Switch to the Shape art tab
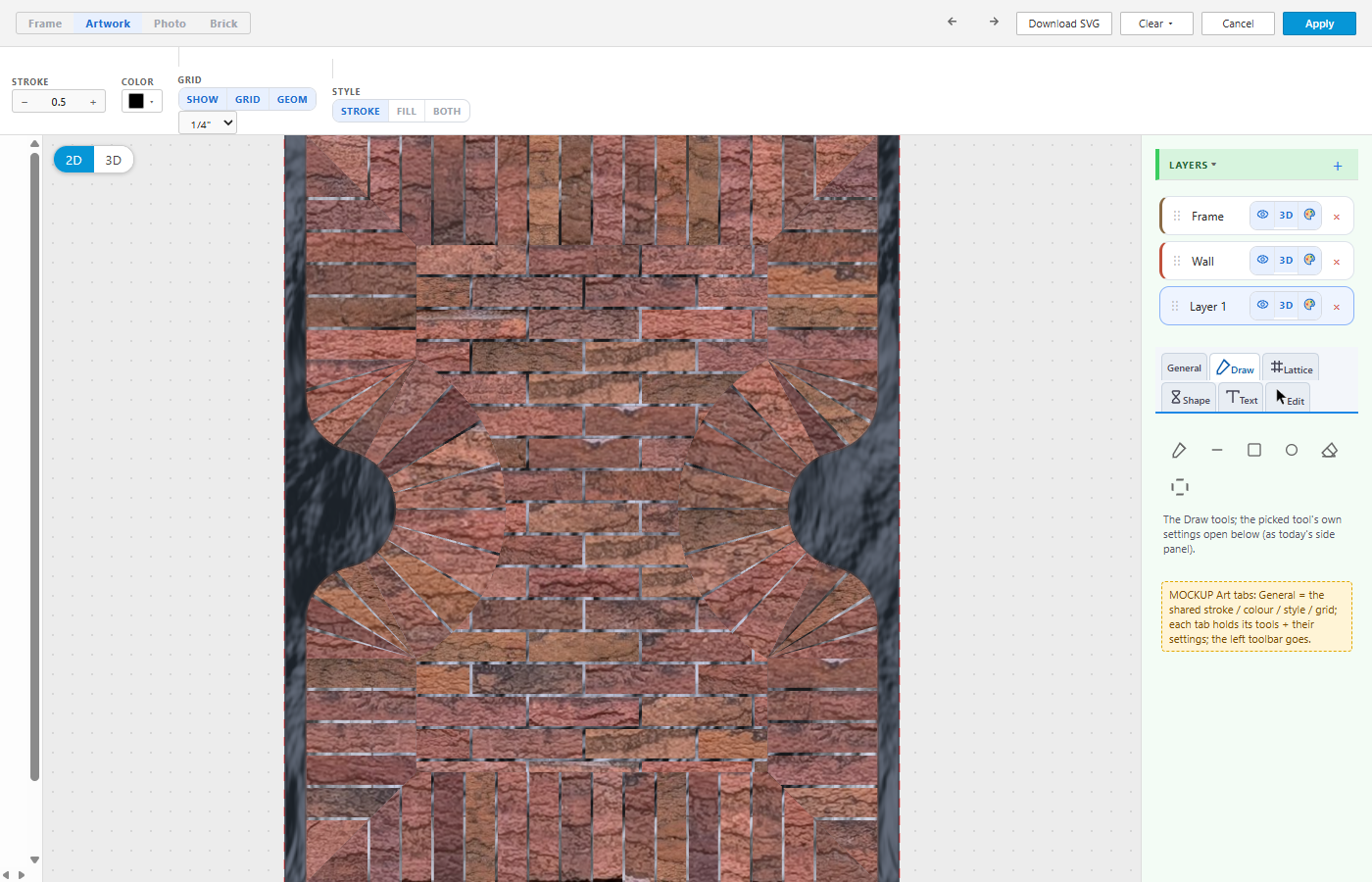 coord(1190,398)
